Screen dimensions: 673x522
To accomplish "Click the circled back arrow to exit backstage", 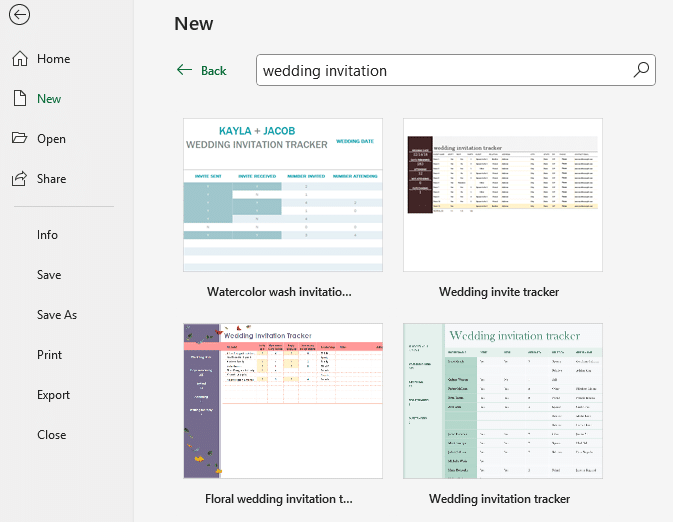I will click(19, 15).
